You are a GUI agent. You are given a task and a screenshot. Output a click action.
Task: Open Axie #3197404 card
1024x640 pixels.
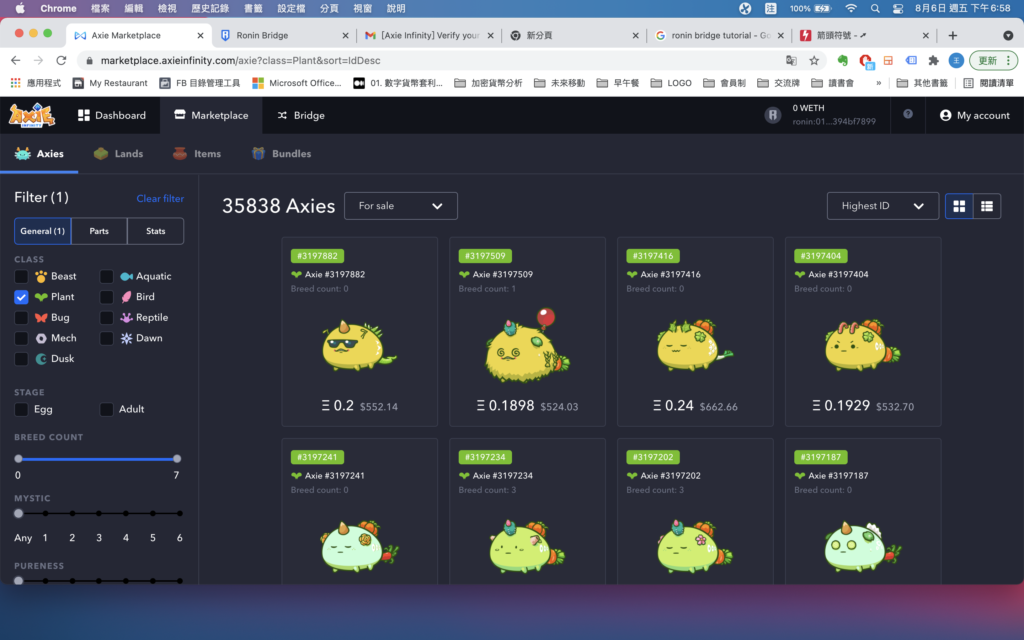point(863,332)
